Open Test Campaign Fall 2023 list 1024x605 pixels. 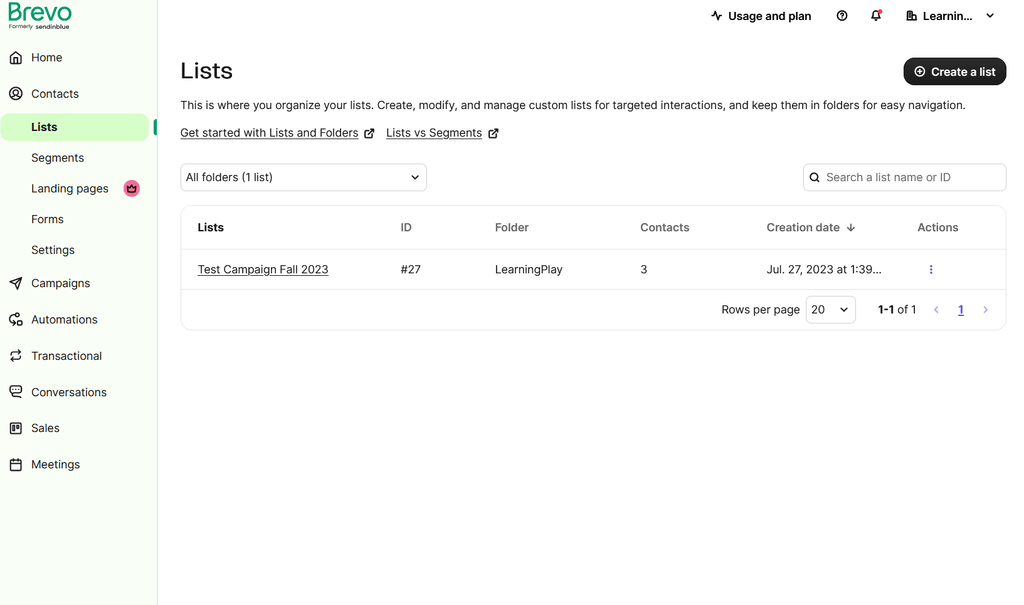263,270
